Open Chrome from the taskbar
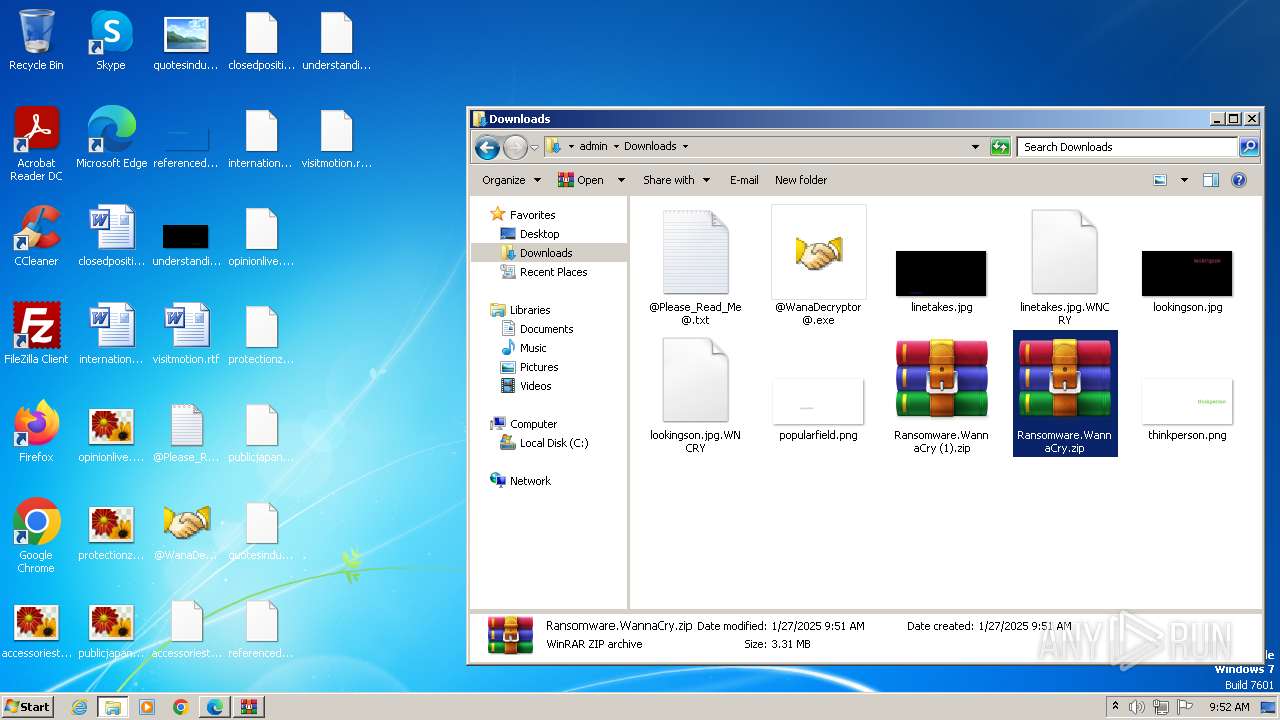Screen dimensions: 1280x720 (181, 707)
